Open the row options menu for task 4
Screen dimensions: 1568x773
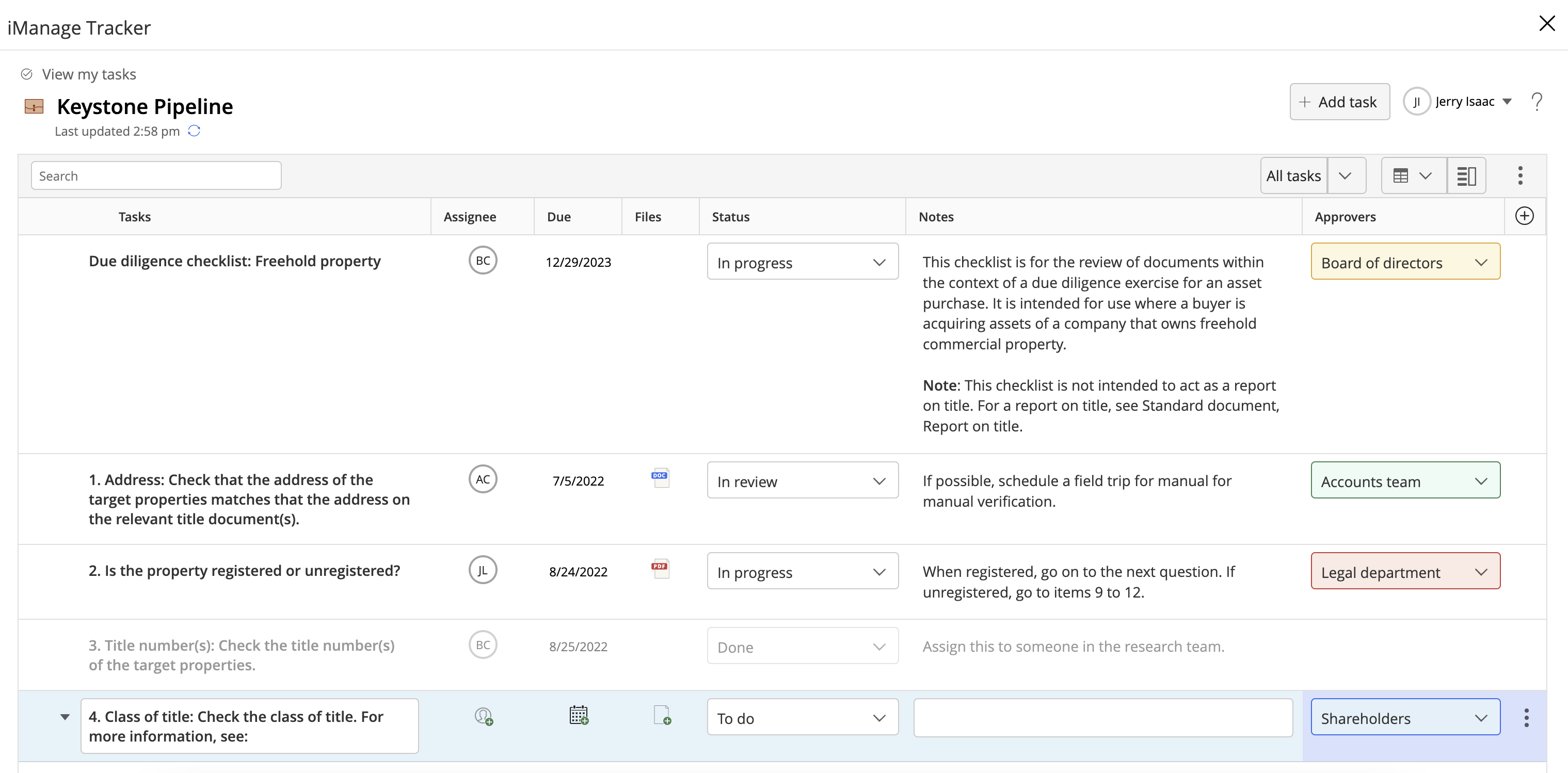pos(1526,718)
